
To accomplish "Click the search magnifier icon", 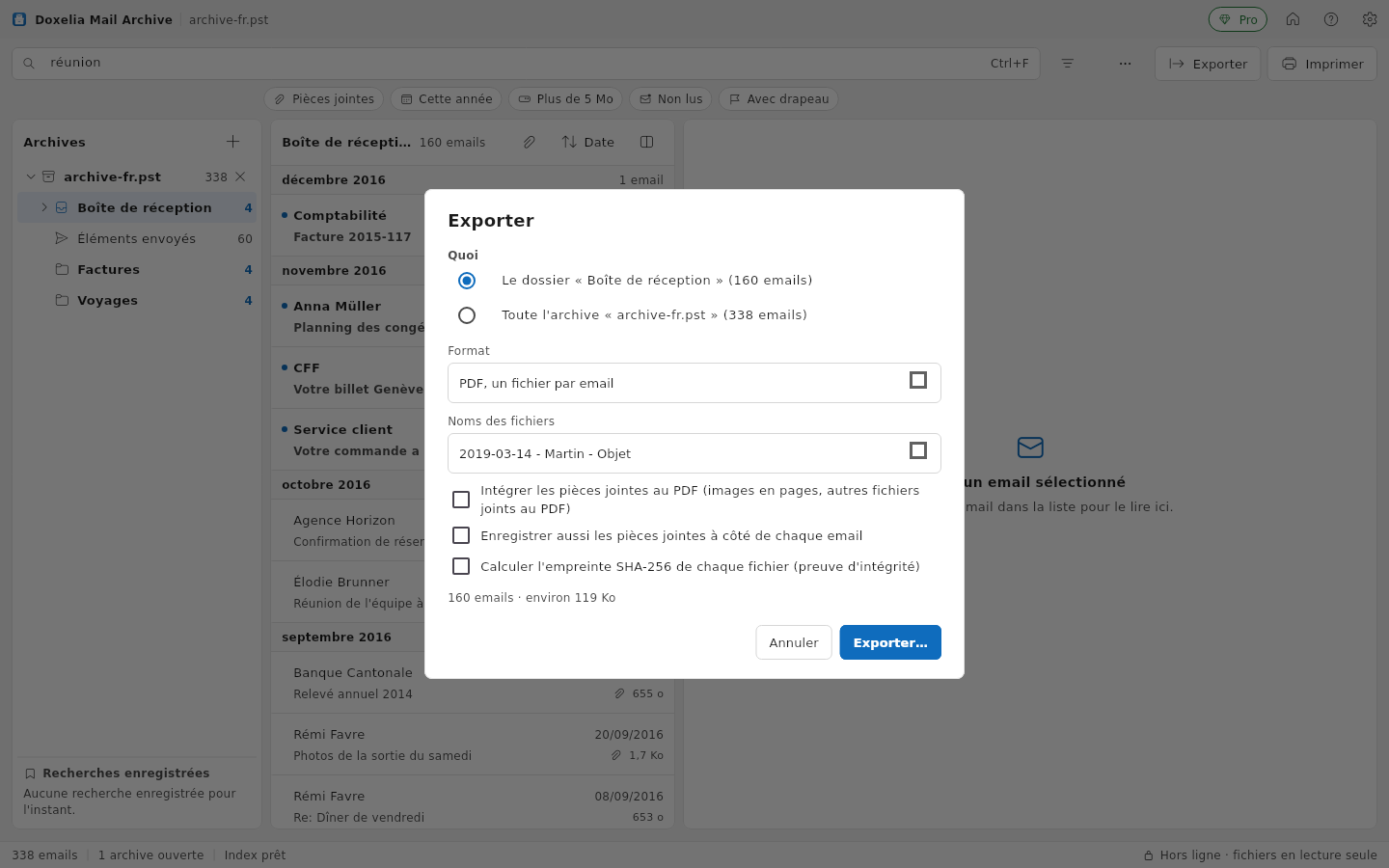I will 29,64.
